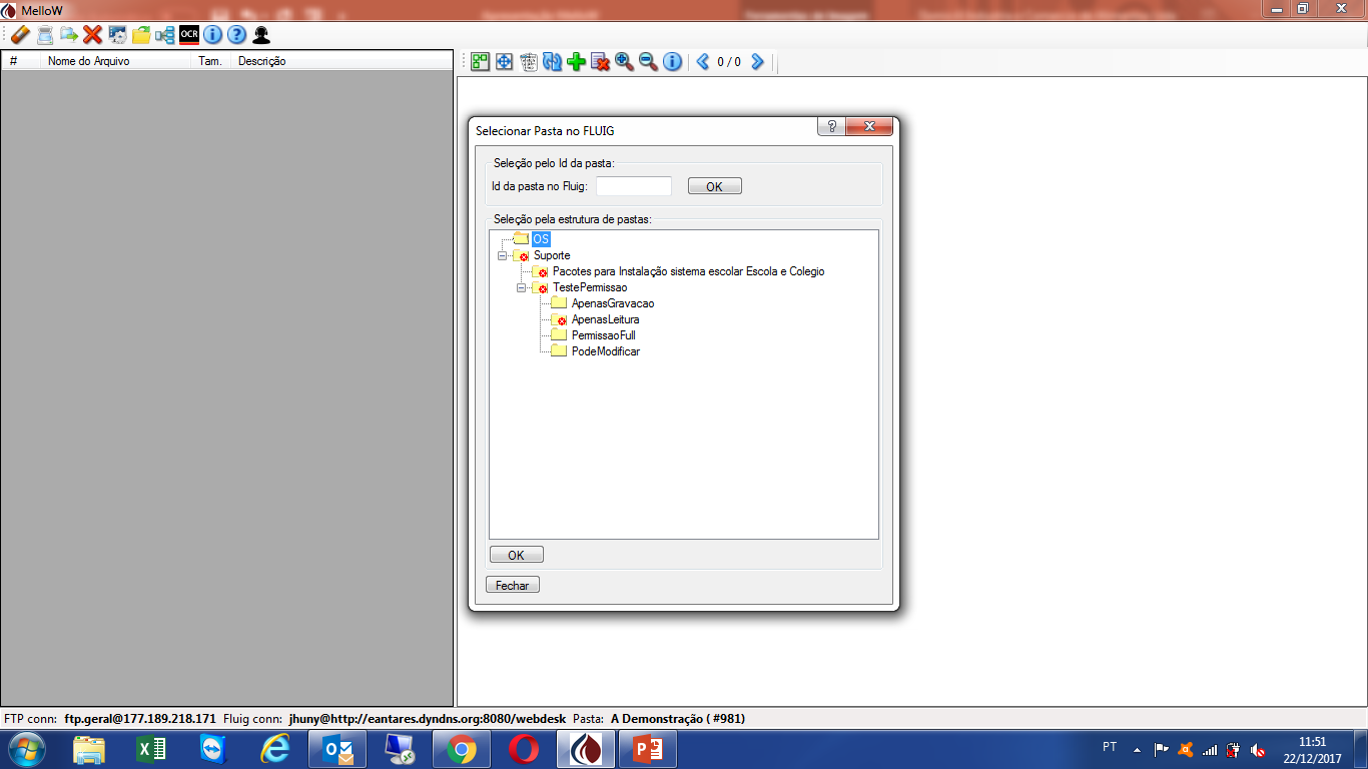Screen dimensions: 1368x769
Task: Select the ApenasLeitura folder
Action: pyautogui.click(x=604, y=320)
